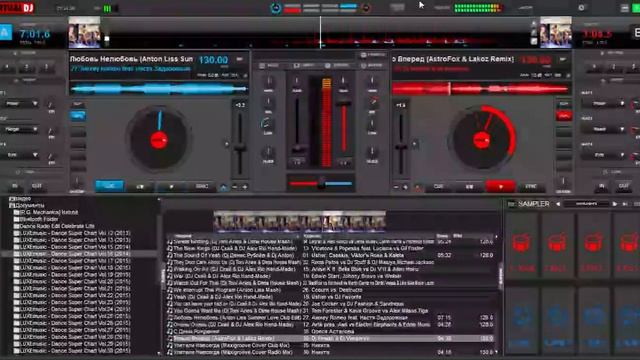Open the first effect dropdown on left deck
640x360 pixels.
pyautogui.click(x=20, y=104)
